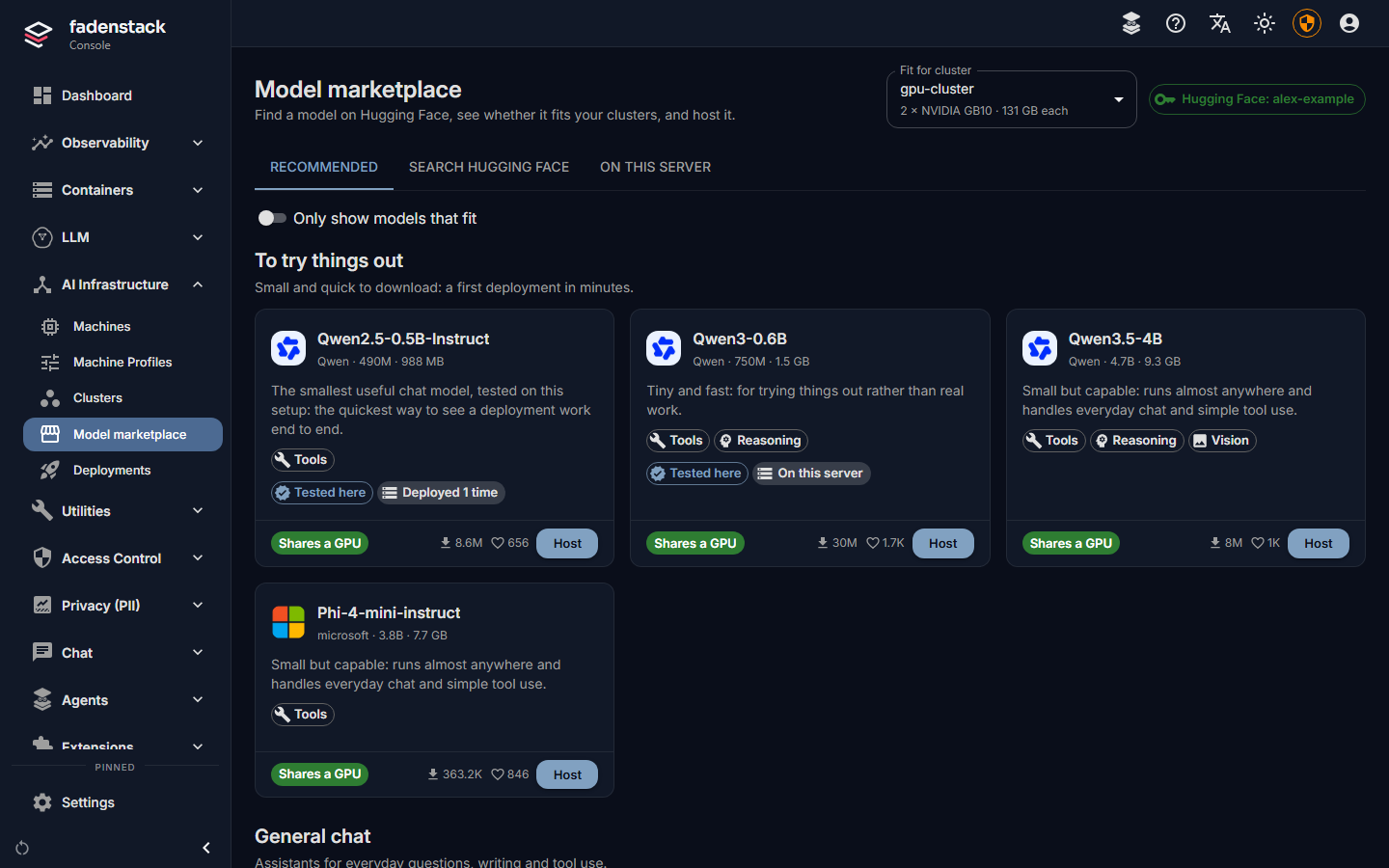Expand the Chat menu chevron

pos(198,653)
